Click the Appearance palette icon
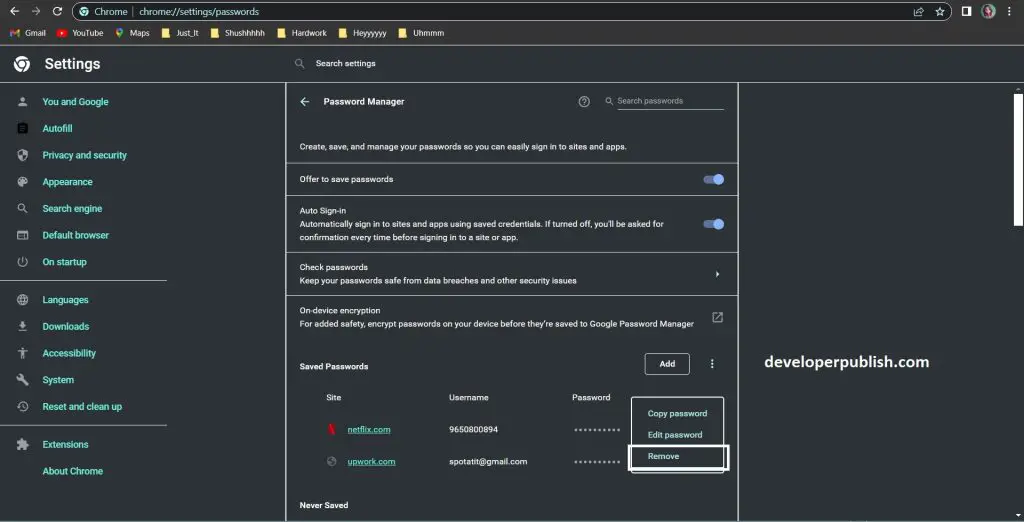The width and height of the screenshot is (1024, 522). click(x=22, y=182)
